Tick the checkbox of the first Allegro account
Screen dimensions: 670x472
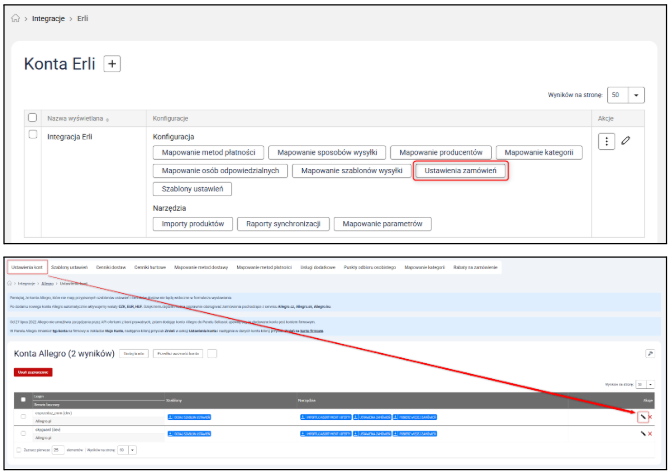click(x=23, y=416)
